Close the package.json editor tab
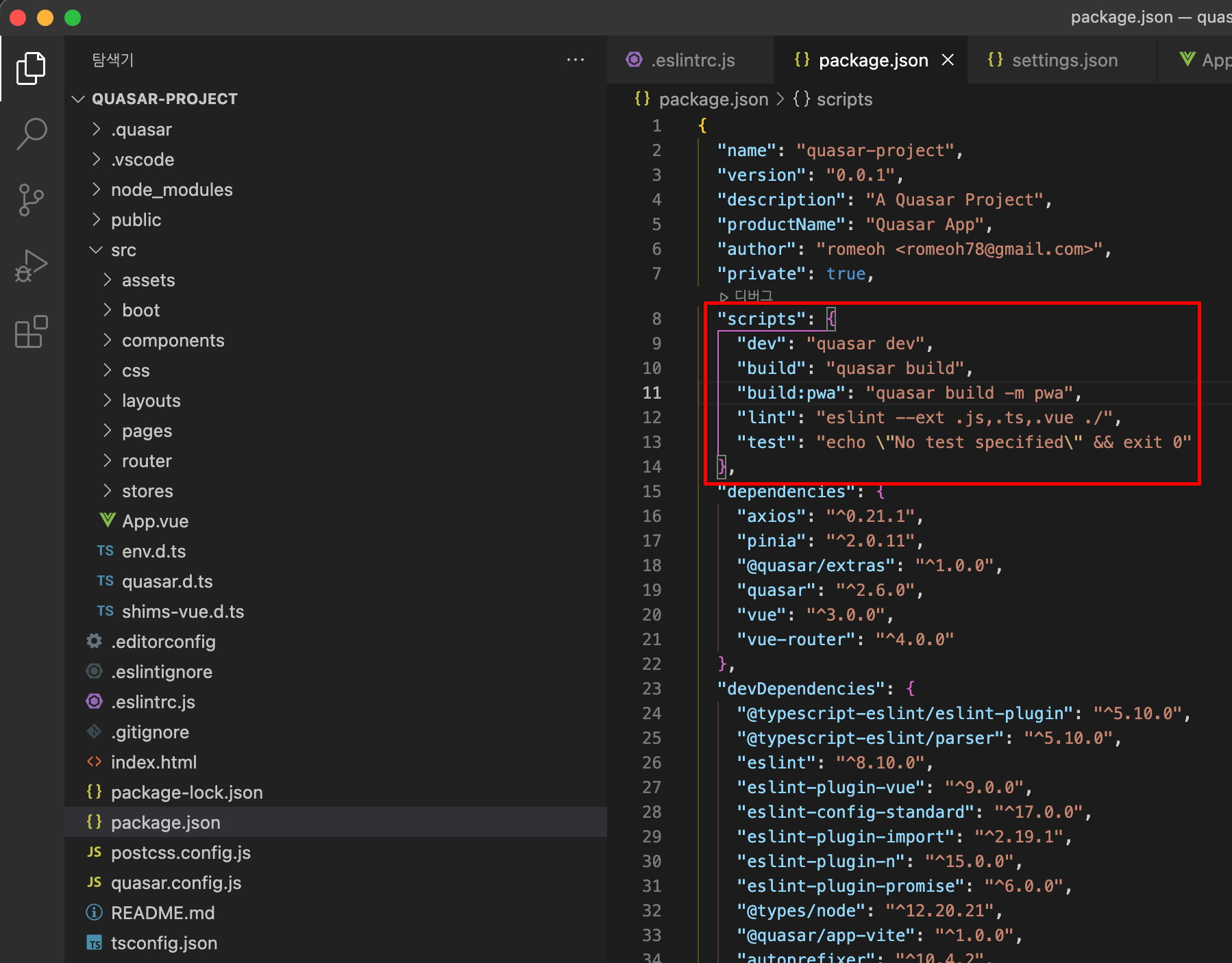1232x963 pixels. pyautogui.click(x=948, y=60)
